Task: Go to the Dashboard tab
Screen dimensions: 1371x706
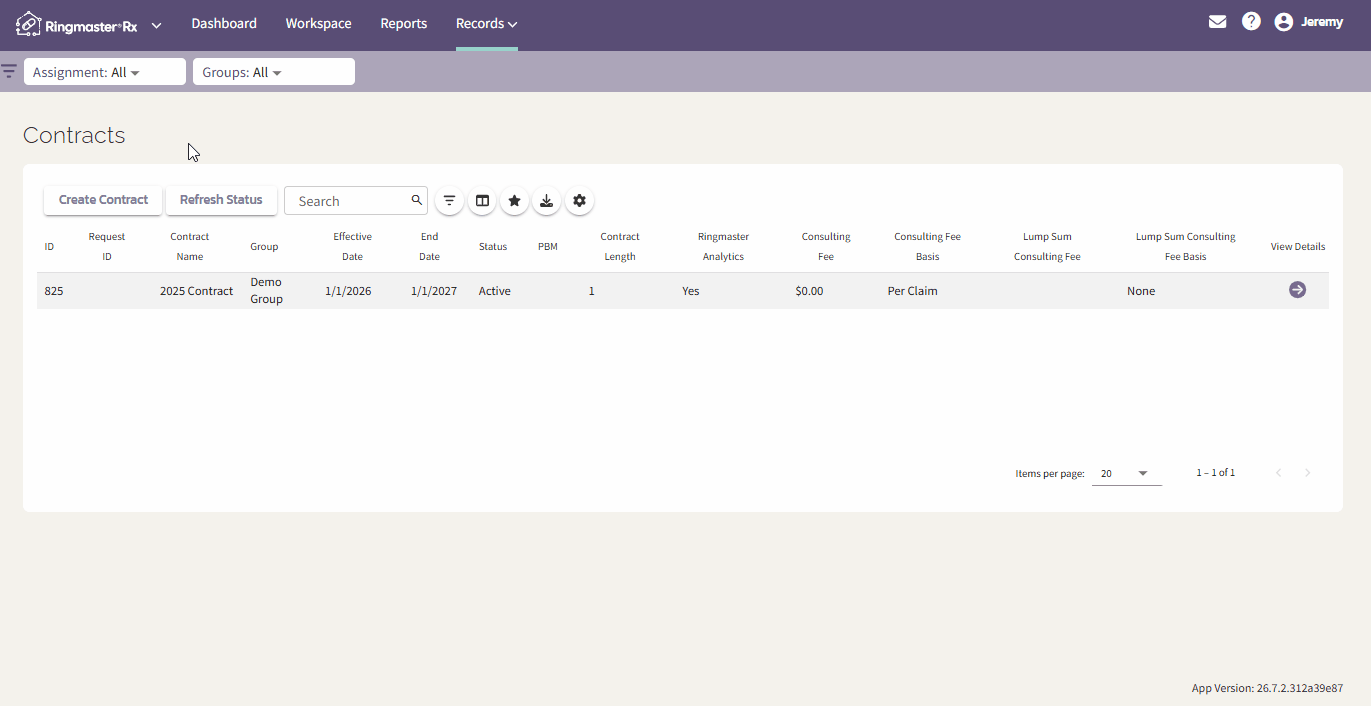Action: [x=224, y=24]
